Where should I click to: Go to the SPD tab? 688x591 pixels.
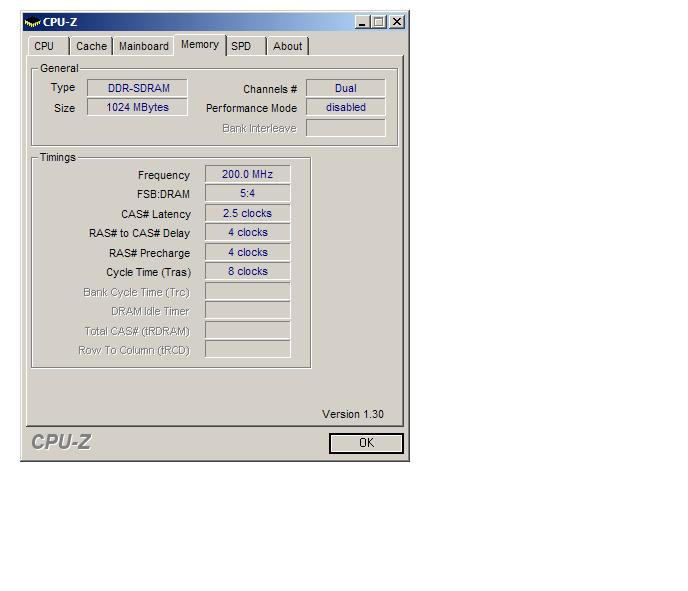pos(246,46)
